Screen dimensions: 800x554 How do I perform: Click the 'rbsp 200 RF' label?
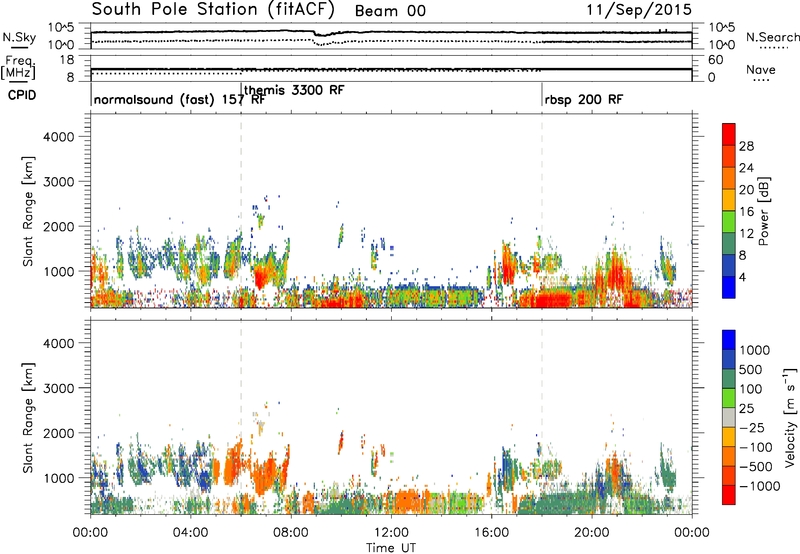(x=584, y=99)
